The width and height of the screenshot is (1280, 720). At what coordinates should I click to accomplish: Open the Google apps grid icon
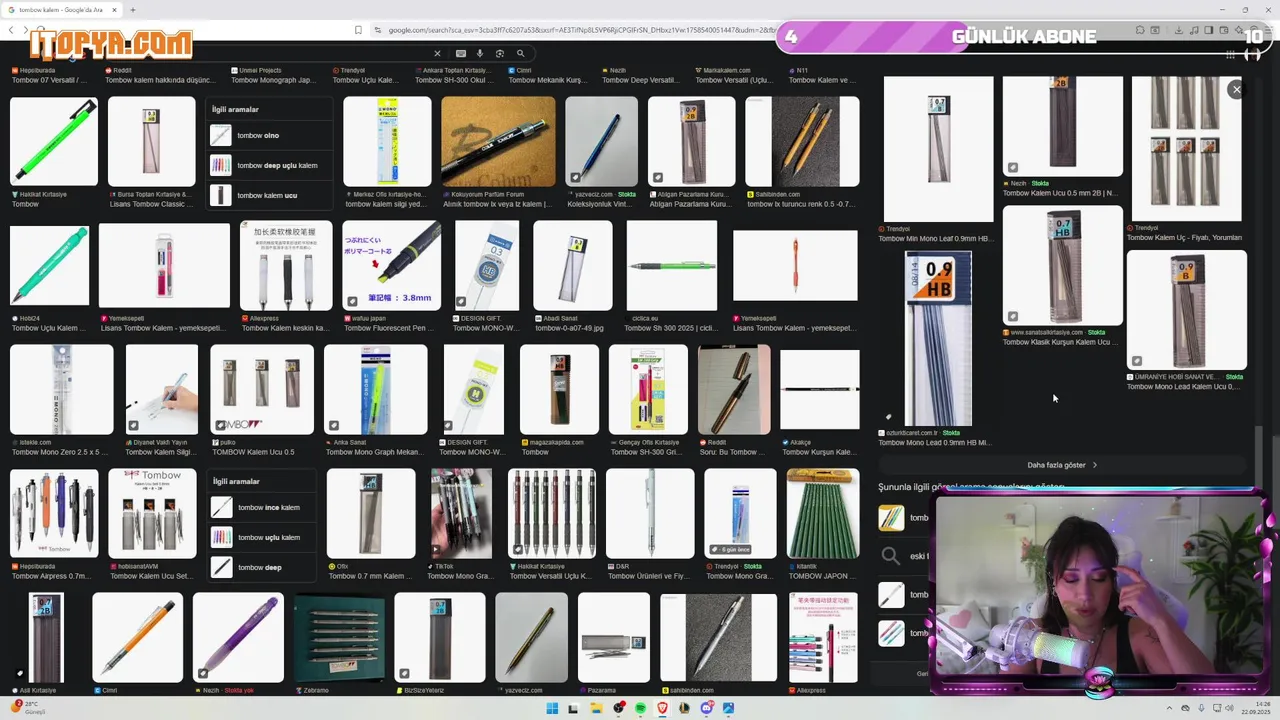pos(1230,54)
